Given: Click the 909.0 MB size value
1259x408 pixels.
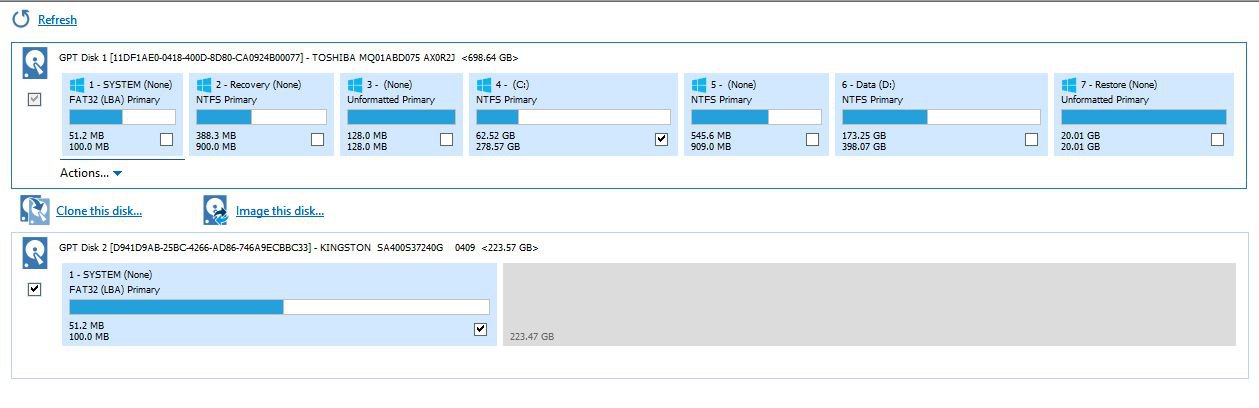Looking at the screenshot, I should click(x=711, y=147).
